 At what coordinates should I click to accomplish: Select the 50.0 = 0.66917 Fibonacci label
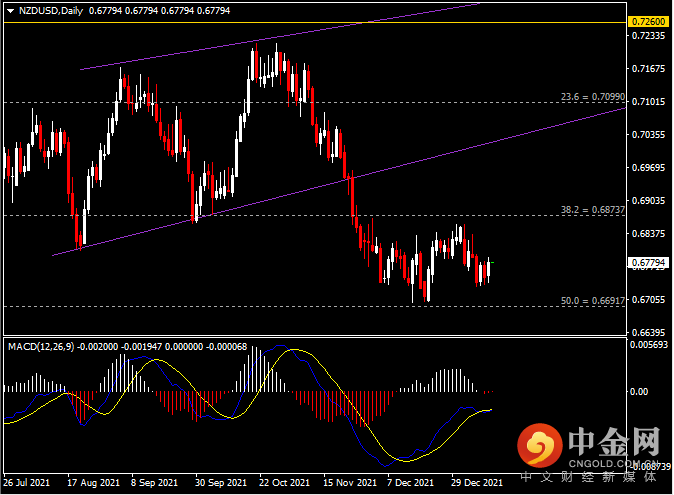click(593, 301)
